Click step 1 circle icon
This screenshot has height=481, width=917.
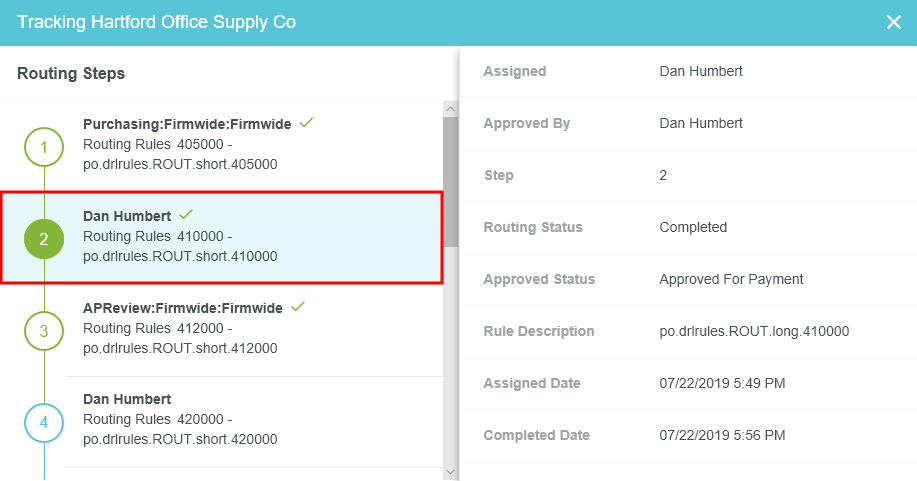click(x=44, y=148)
